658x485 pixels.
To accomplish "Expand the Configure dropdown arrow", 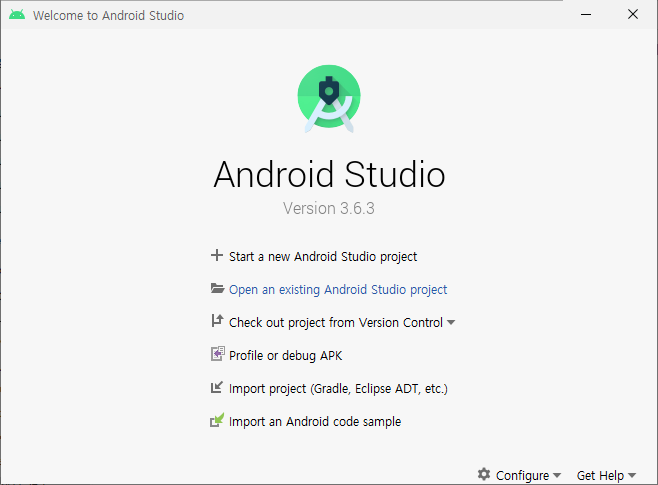I will [557, 475].
